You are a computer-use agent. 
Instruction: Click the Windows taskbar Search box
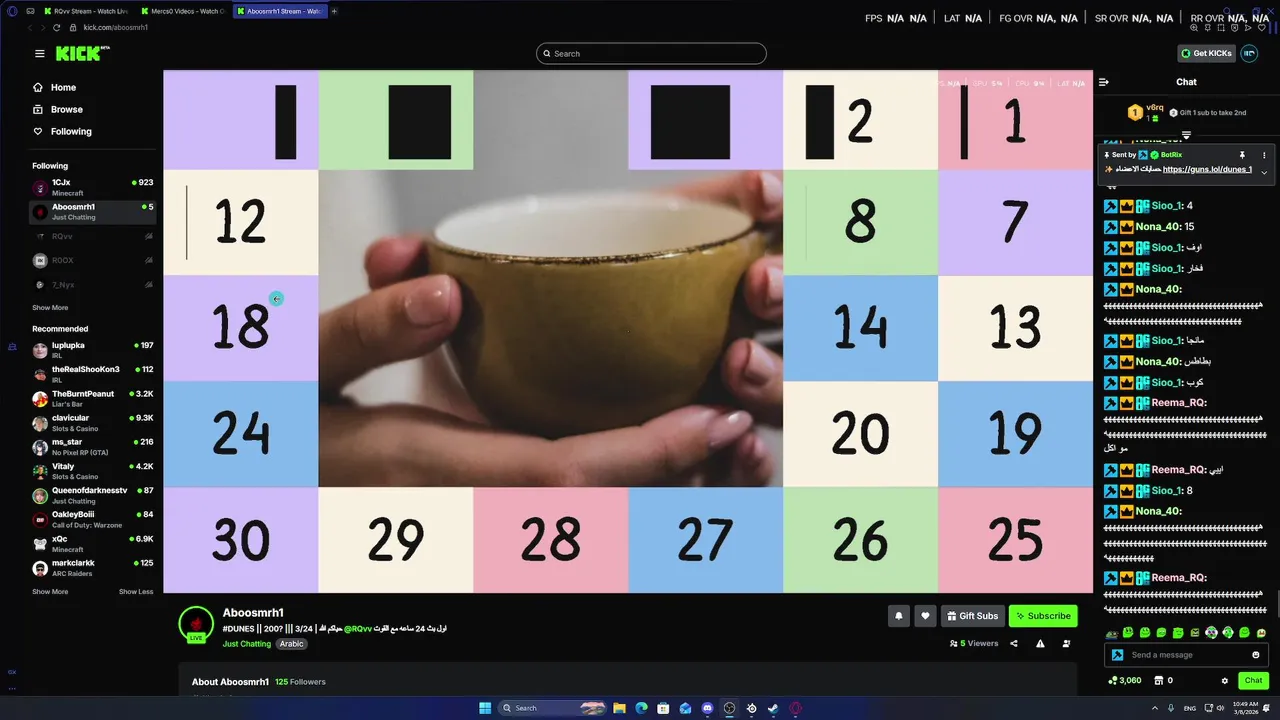click(551, 708)
